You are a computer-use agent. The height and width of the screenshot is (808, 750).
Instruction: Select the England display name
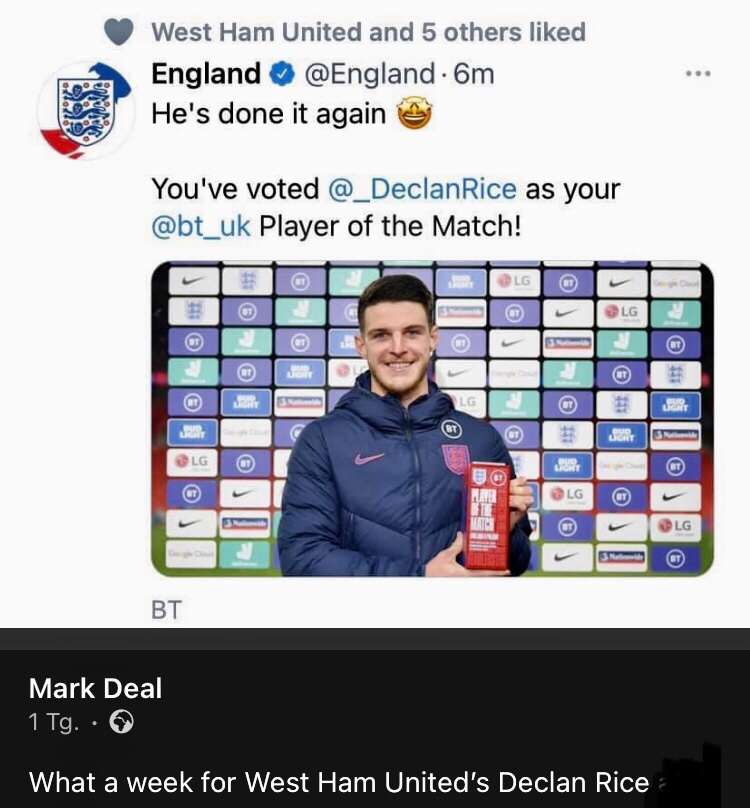point(206,74)
